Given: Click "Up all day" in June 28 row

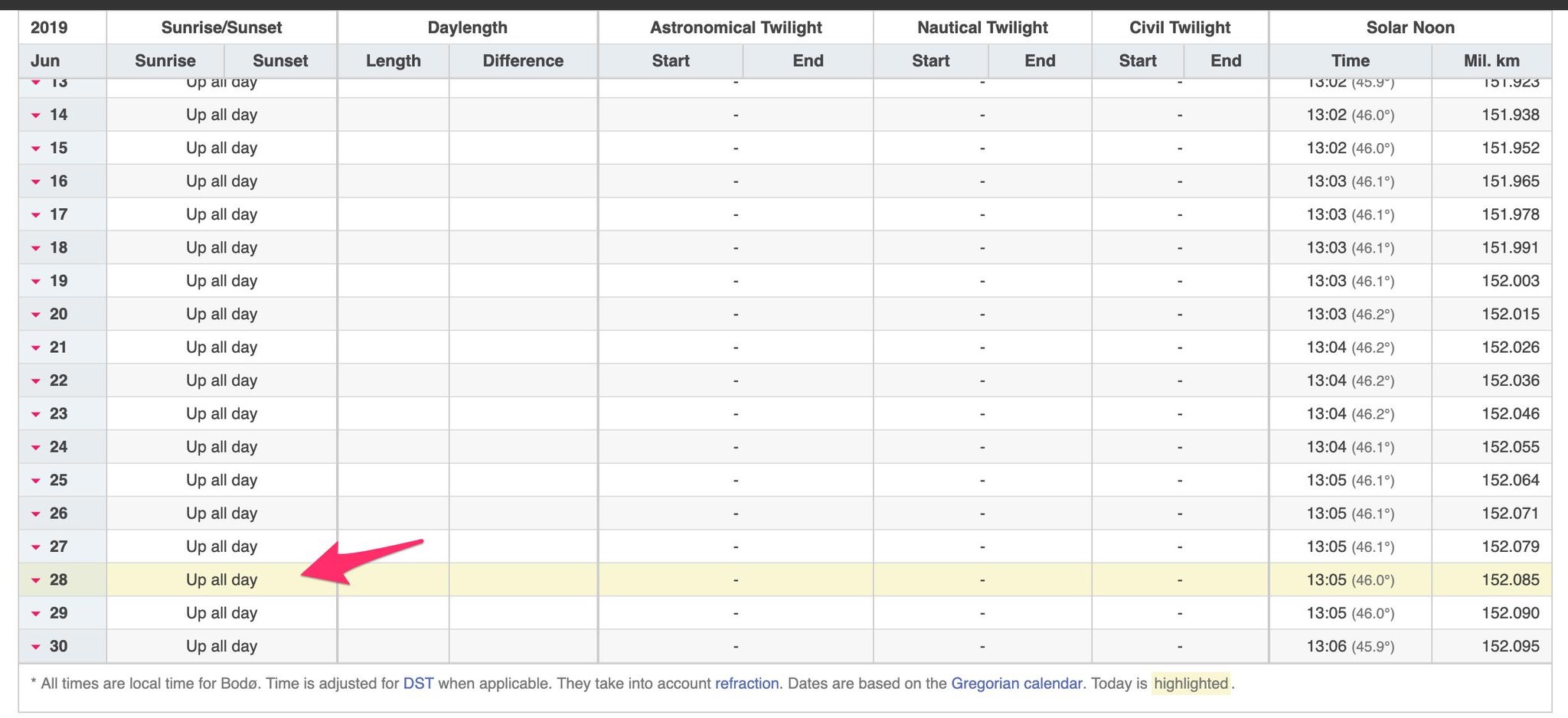Looking at the screenshot, I should click(221, 580).
